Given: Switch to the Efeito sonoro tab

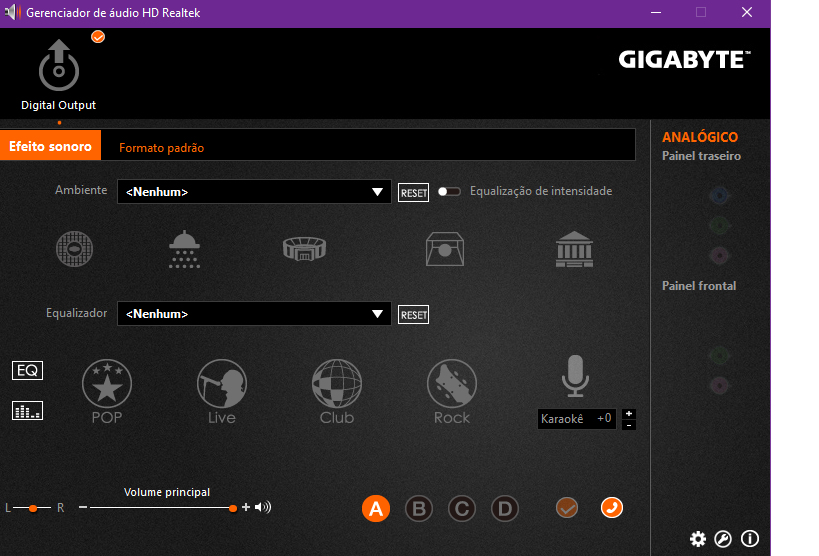Looking at the screenshot, I should pos(50,146).
